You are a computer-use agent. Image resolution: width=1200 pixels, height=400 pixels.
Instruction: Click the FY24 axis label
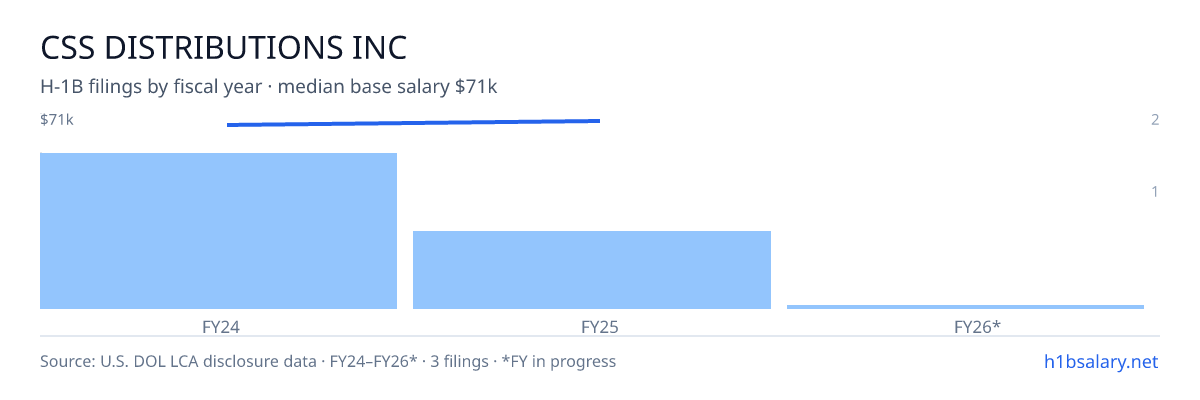tap(221, 326)
